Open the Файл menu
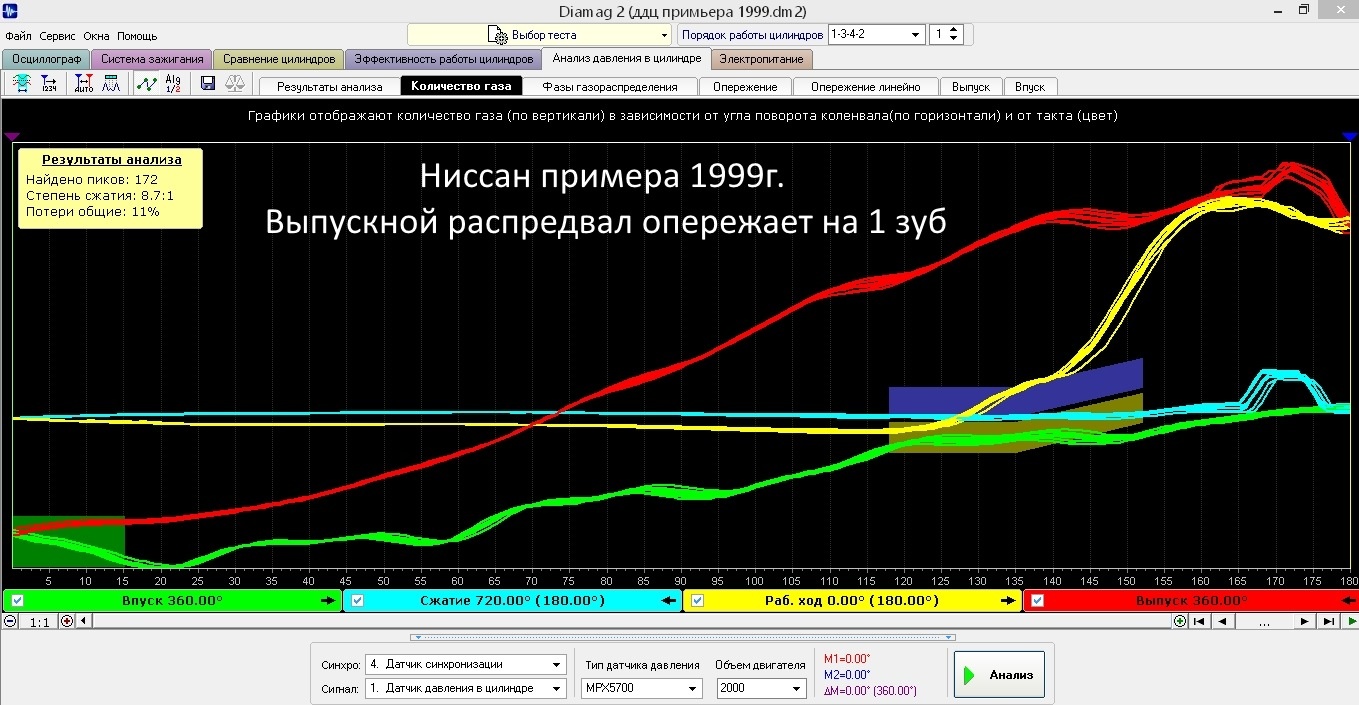This screenshot has height=705, width=1359. click(18, 36)
